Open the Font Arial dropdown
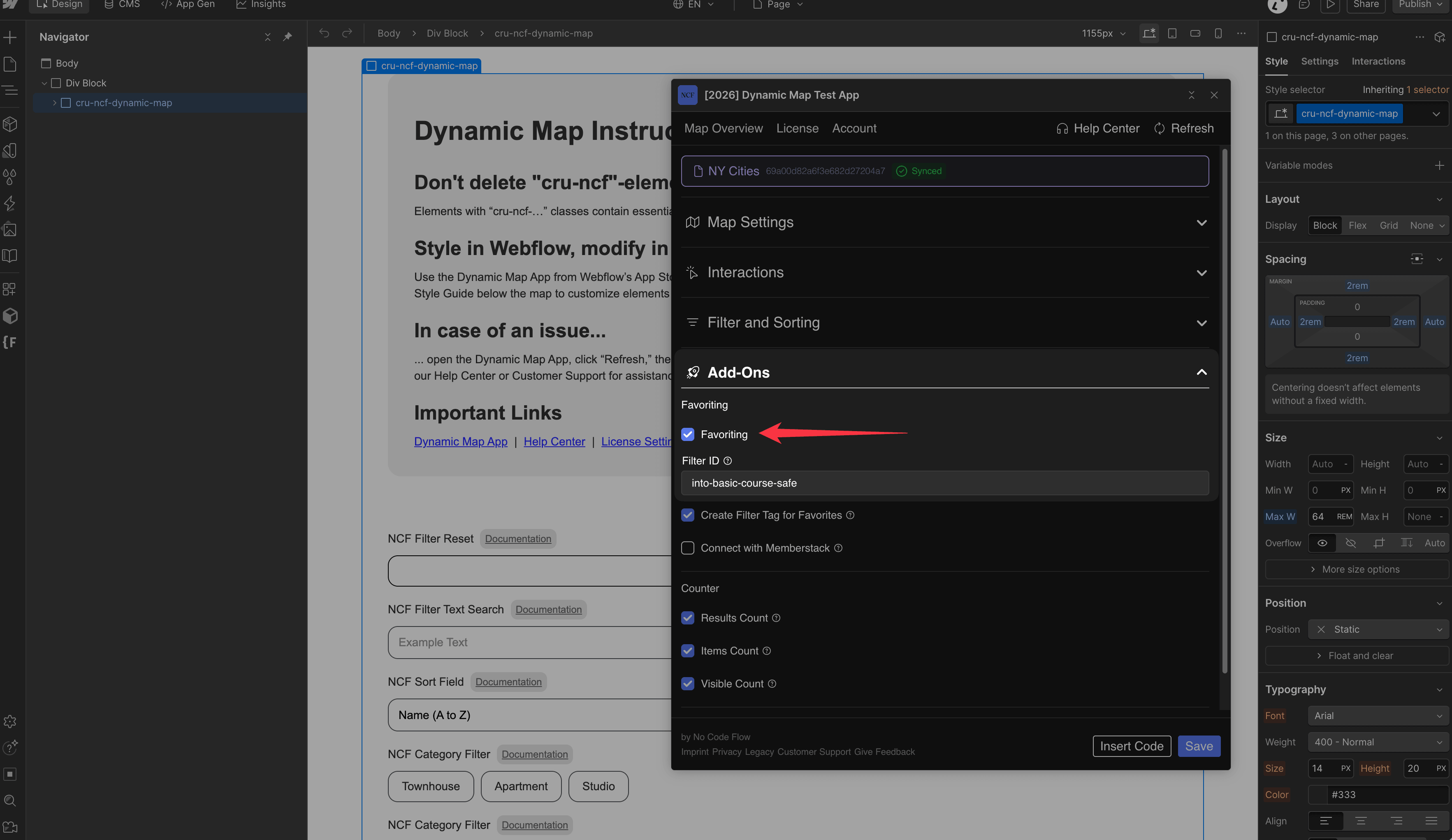Image resolution: width=1452 pixels, height=840 pixels. click(x=1378, y=715)
